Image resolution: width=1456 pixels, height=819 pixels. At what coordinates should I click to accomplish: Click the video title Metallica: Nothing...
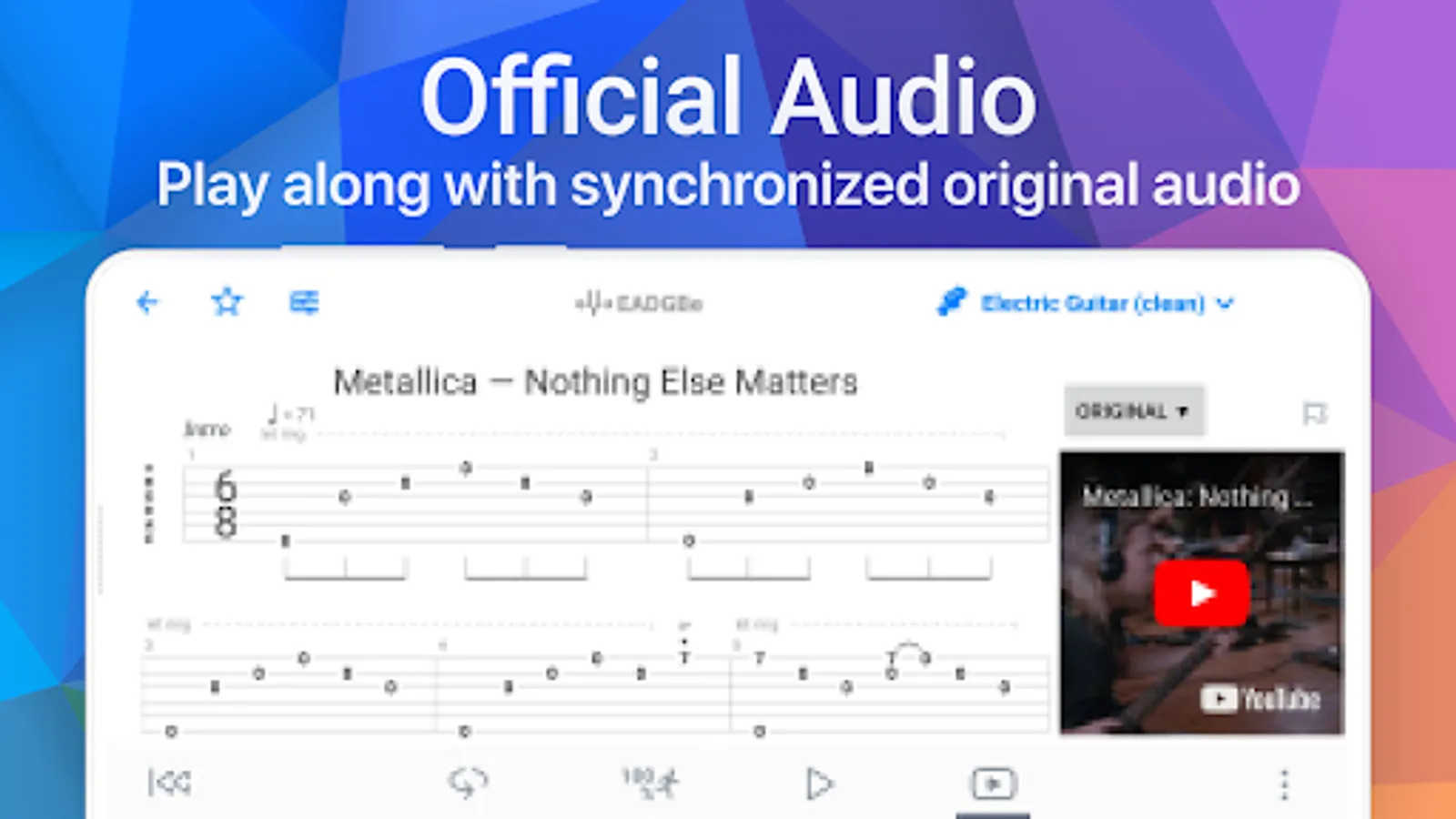click(x=1197, y=497)
